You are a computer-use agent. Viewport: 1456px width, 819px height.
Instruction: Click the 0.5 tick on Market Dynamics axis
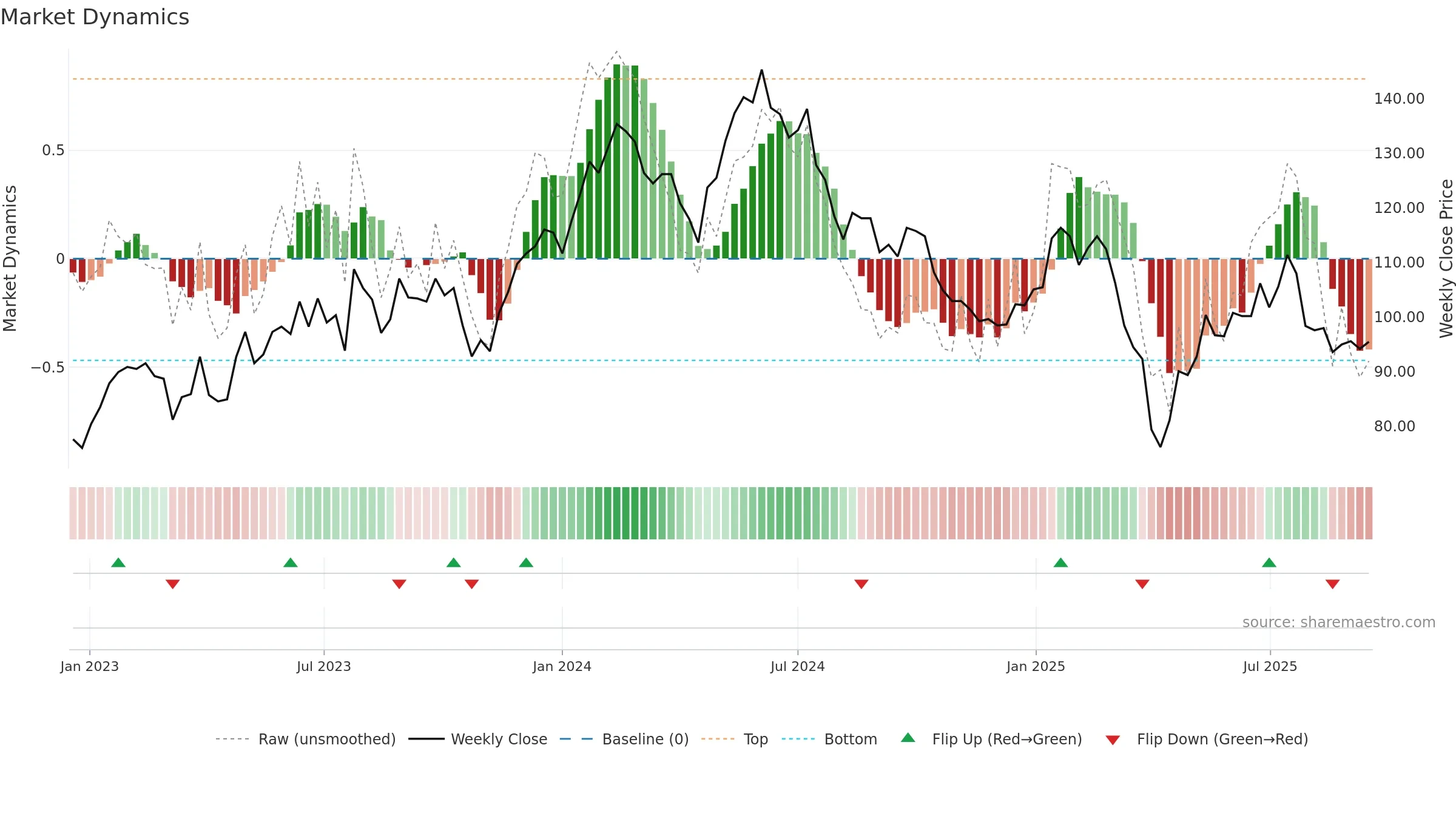[x=53, y=150]
